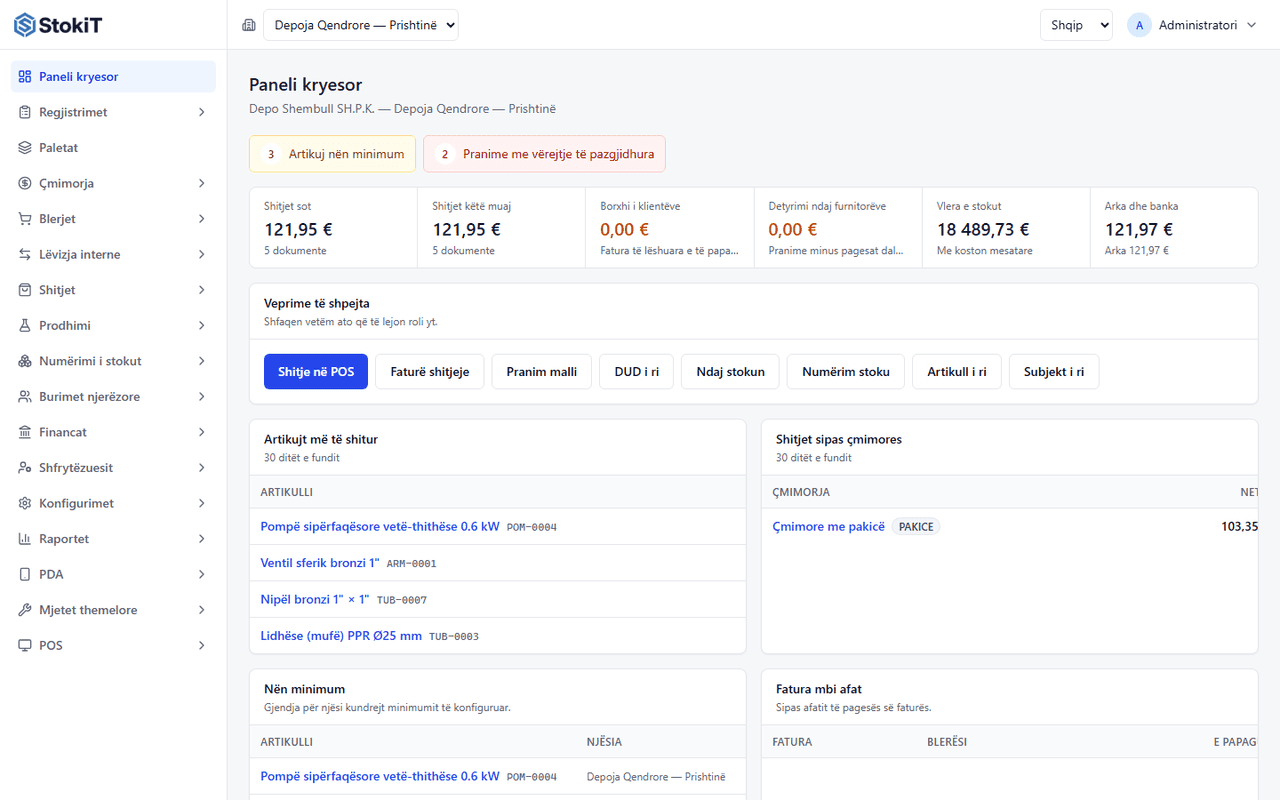Click the Konfigurimet gear icon
Viewport: 1280px width, 800px height.
(25, 503)
